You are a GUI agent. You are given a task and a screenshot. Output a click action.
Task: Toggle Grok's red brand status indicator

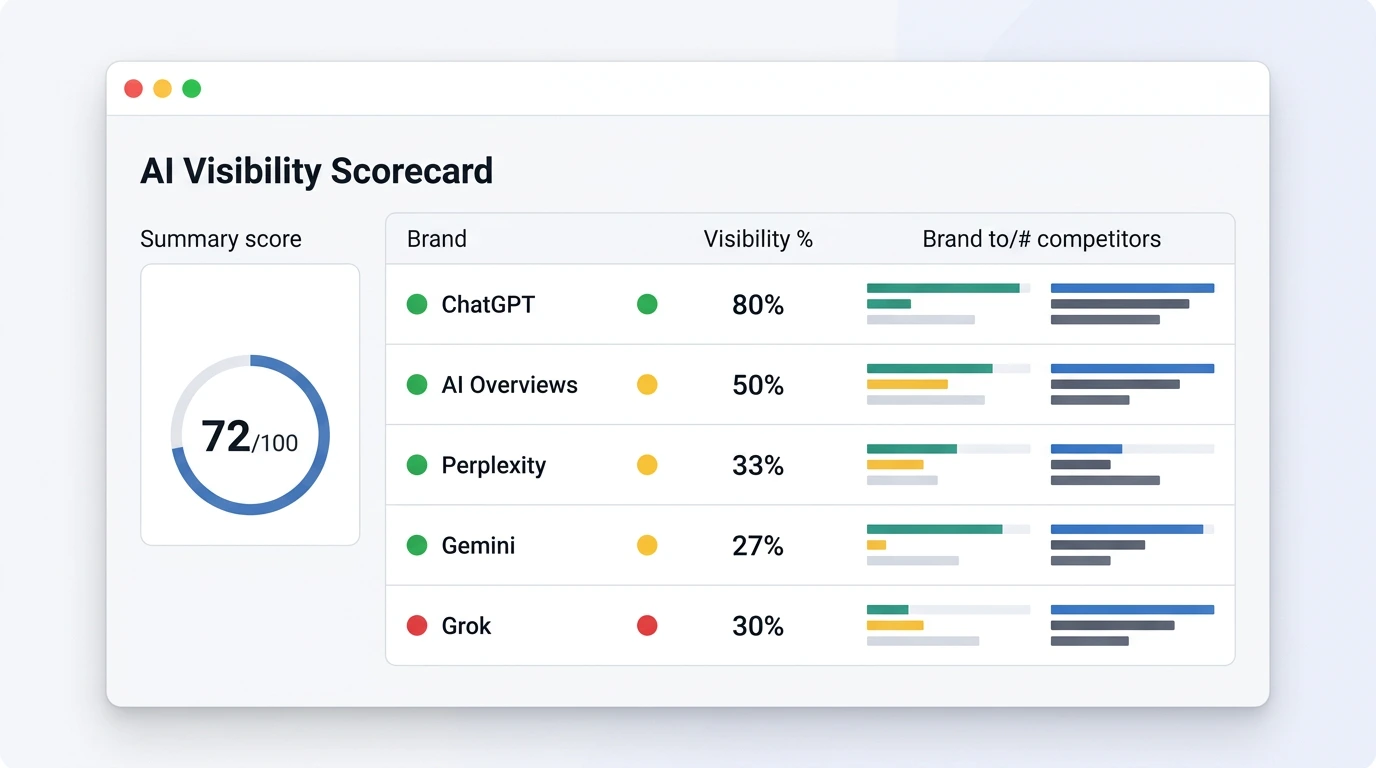point(417,625)
